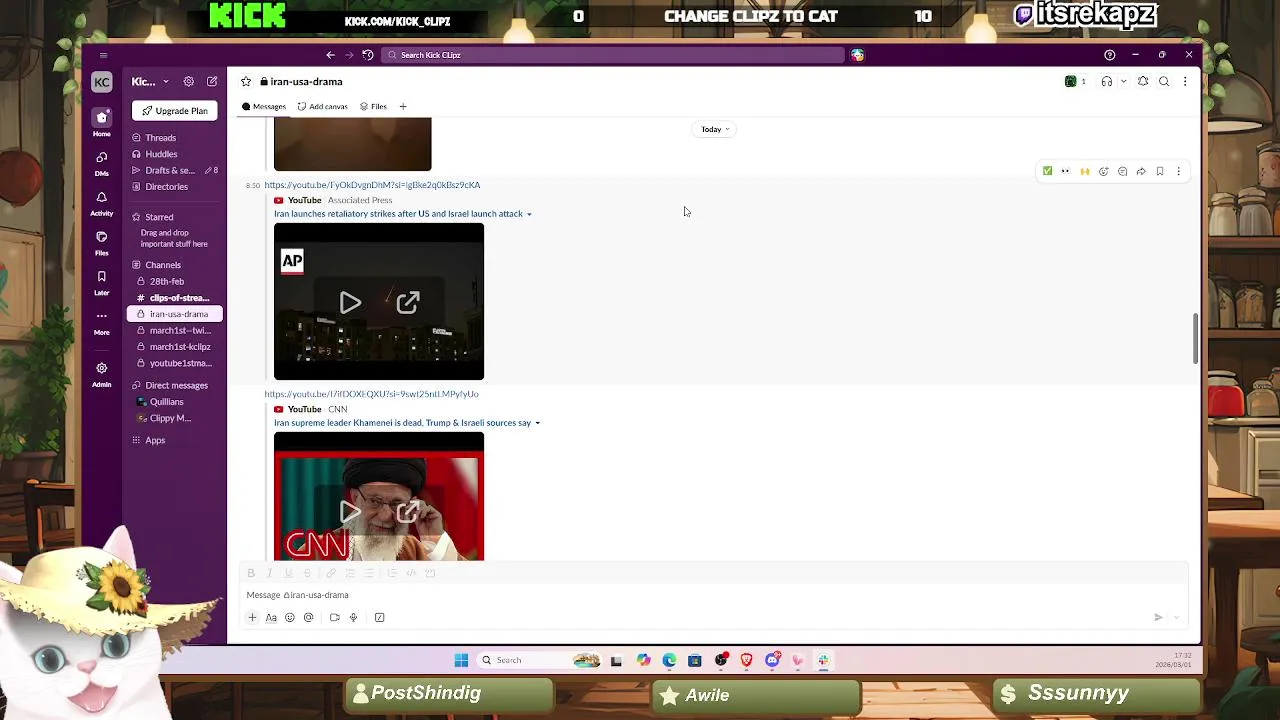Collapse the Associated Press video preview
1280x720 pixels.
point(529,214)
